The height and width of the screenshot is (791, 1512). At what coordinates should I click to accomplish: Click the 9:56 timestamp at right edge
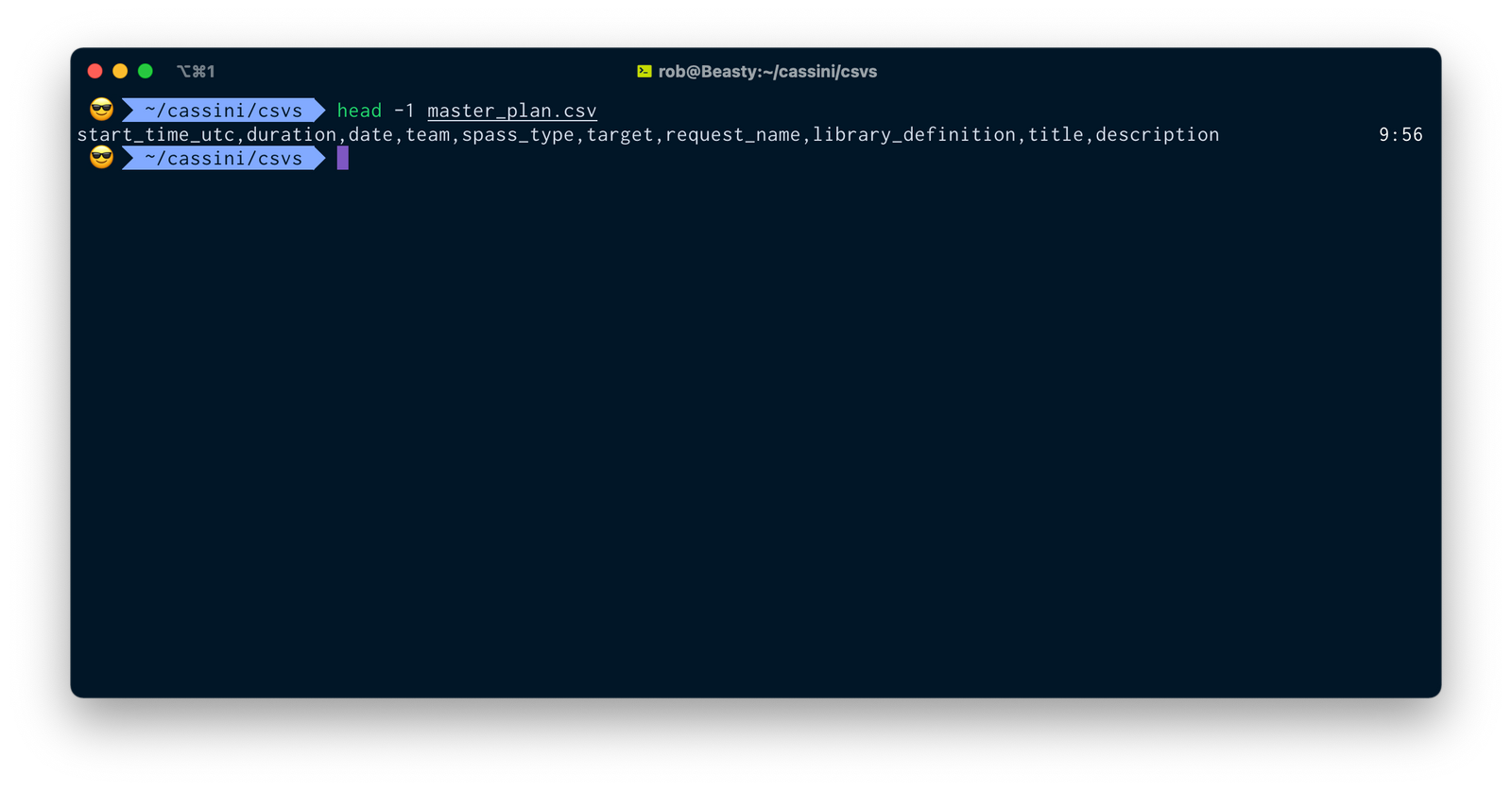point(1400,135)
